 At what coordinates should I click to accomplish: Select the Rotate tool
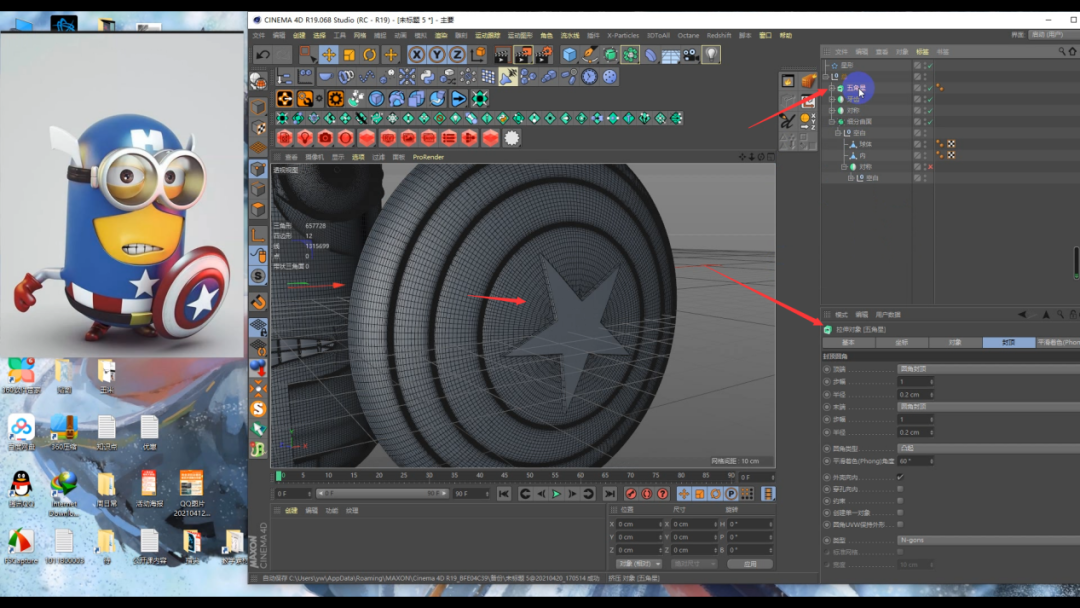click(370, 54)
